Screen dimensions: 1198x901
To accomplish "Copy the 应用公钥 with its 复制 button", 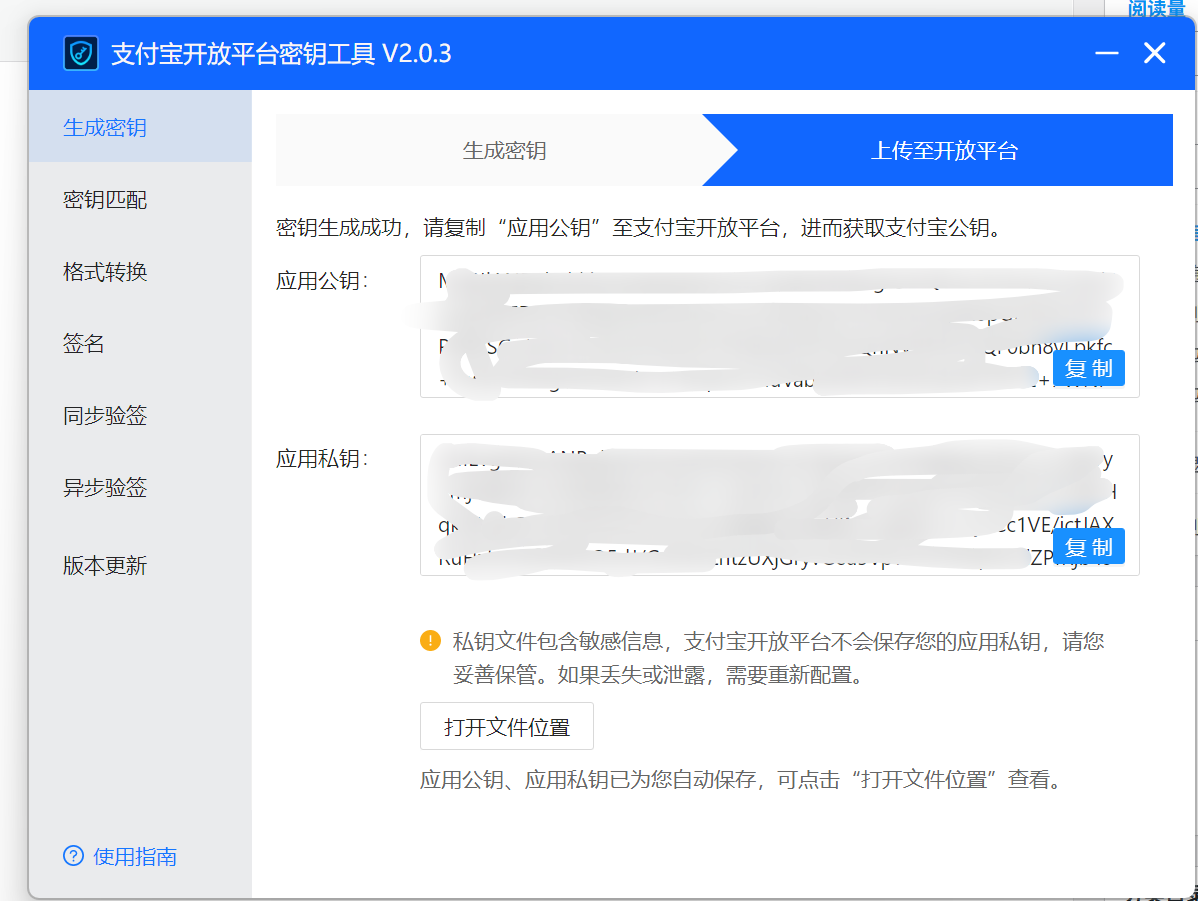I will click(x=1088, y=367).
